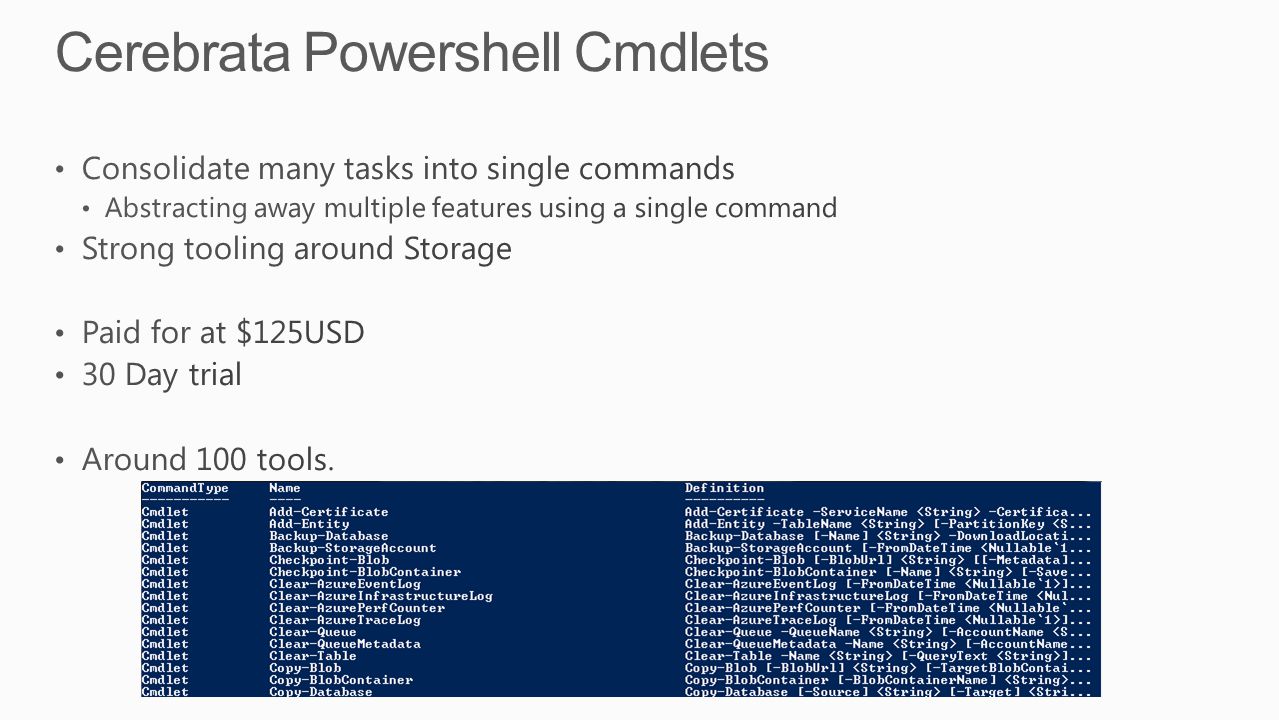The width and height of the screenshot is (1279, 720).
Task: Select the 30 Day trial bullet
Action: pos(162,375)
